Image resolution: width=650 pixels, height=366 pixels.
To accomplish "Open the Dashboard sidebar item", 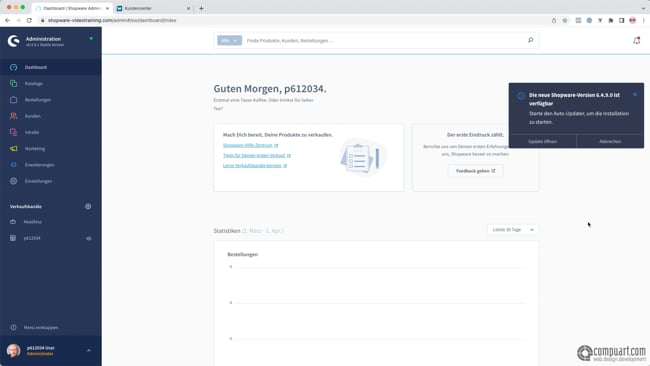I will (x=51, y=67).
